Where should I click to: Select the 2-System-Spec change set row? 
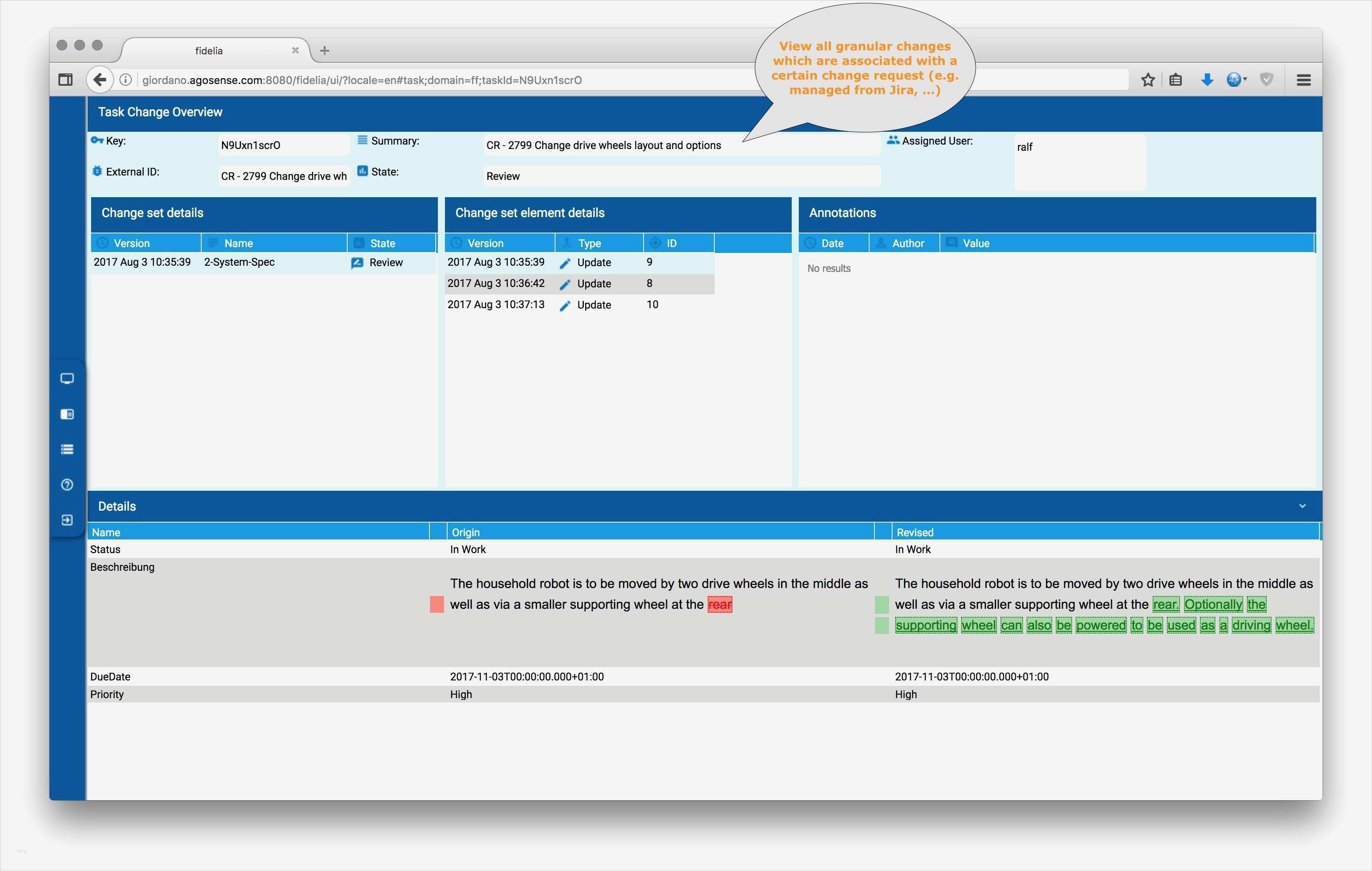click(239, 262)
